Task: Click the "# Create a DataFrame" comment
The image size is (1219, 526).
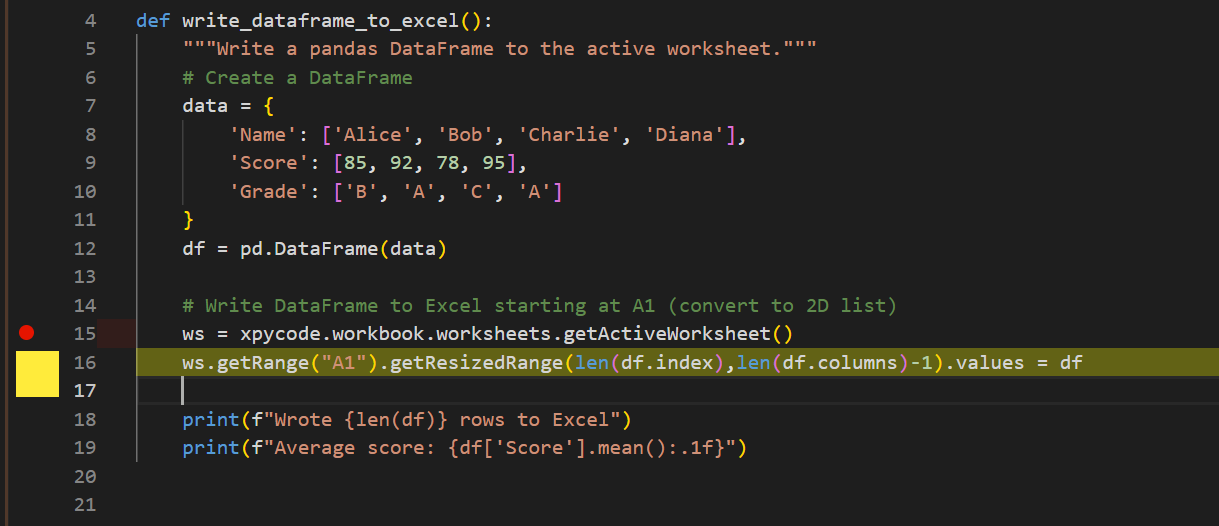Action: click(x=297, y=77)
